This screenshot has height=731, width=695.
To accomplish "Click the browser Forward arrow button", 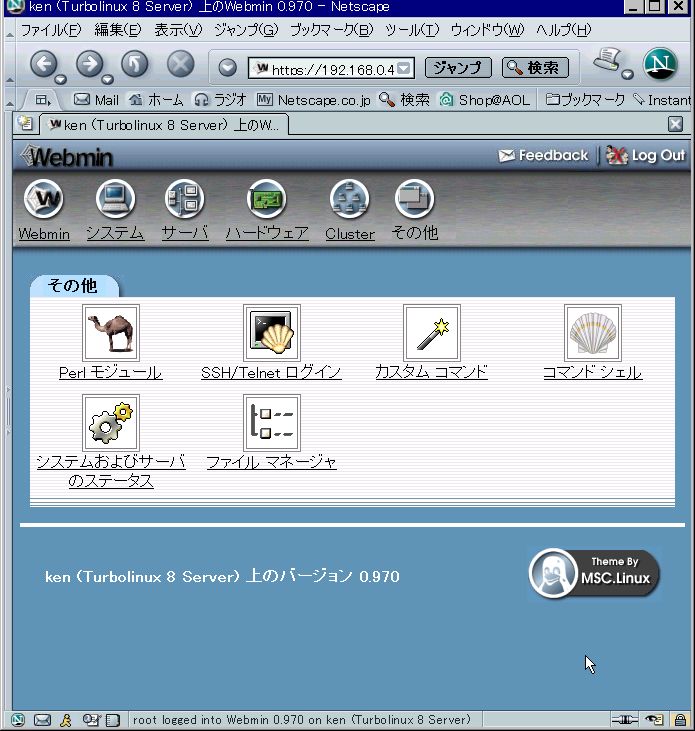I will 89,64.
